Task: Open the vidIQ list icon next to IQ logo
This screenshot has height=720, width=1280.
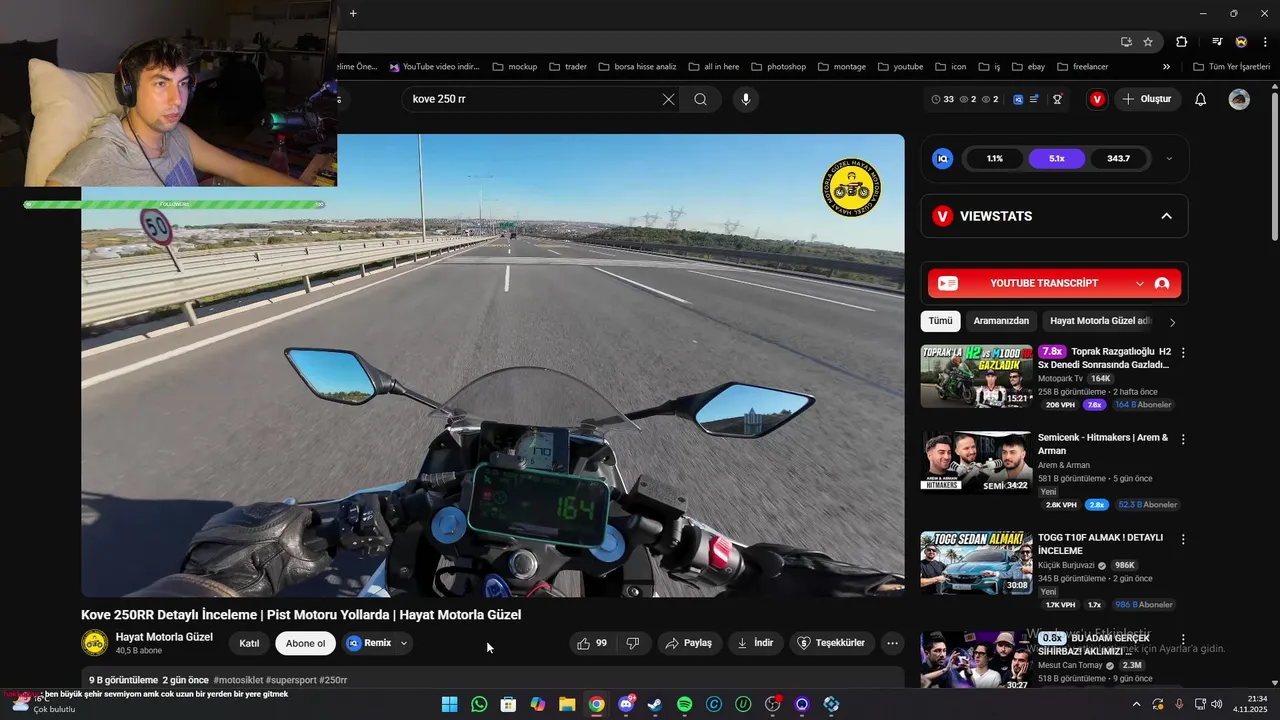Action: click(x=1033, y=99)
